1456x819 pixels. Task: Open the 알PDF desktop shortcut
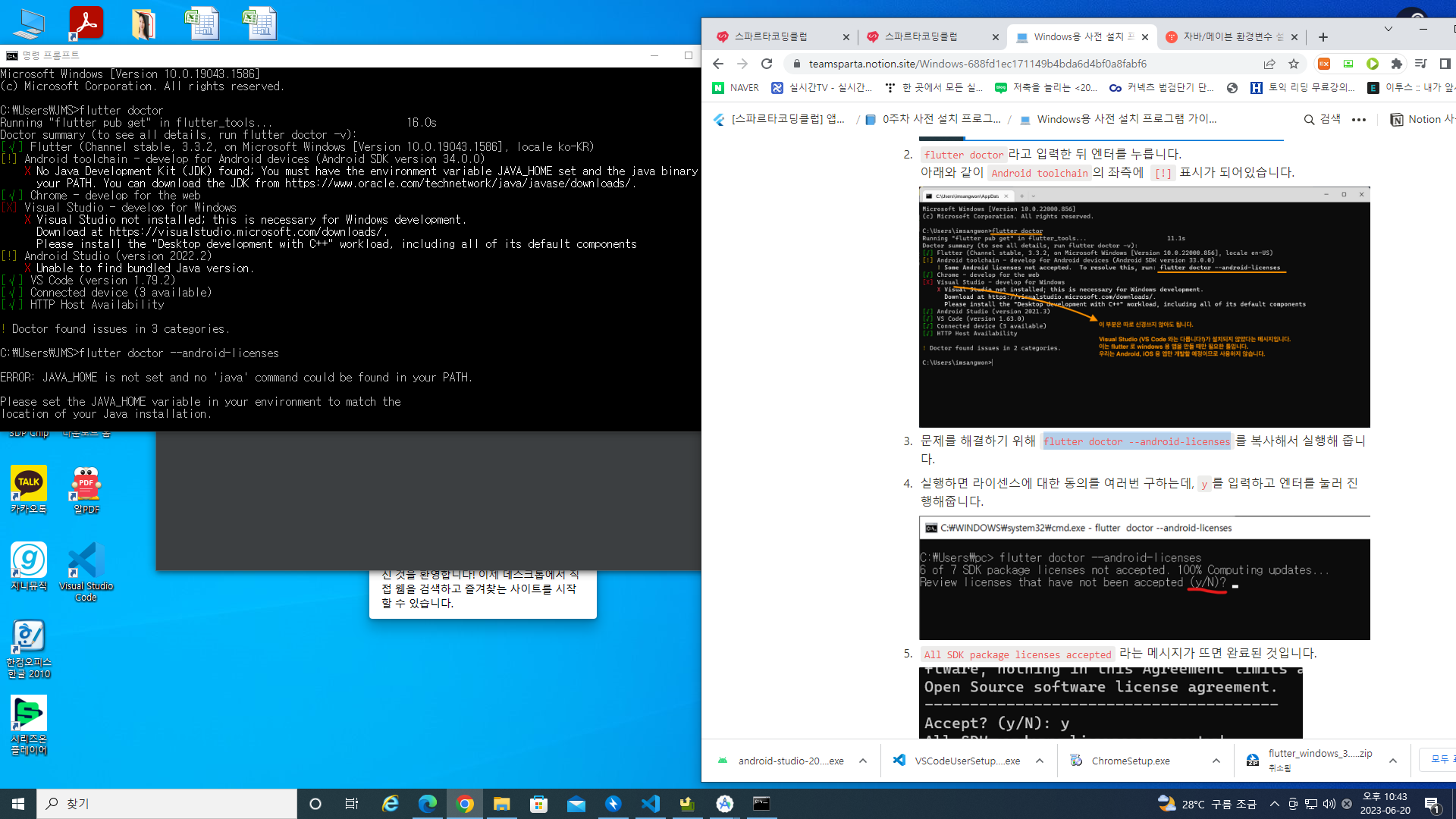coord(86,490)
